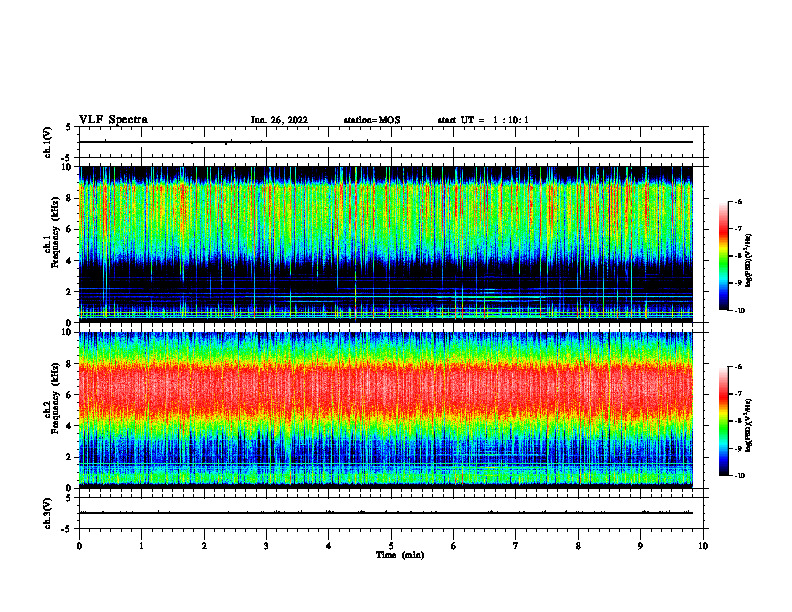Click the ch.1 frequency axis "4" tick

tap(68, 261)
